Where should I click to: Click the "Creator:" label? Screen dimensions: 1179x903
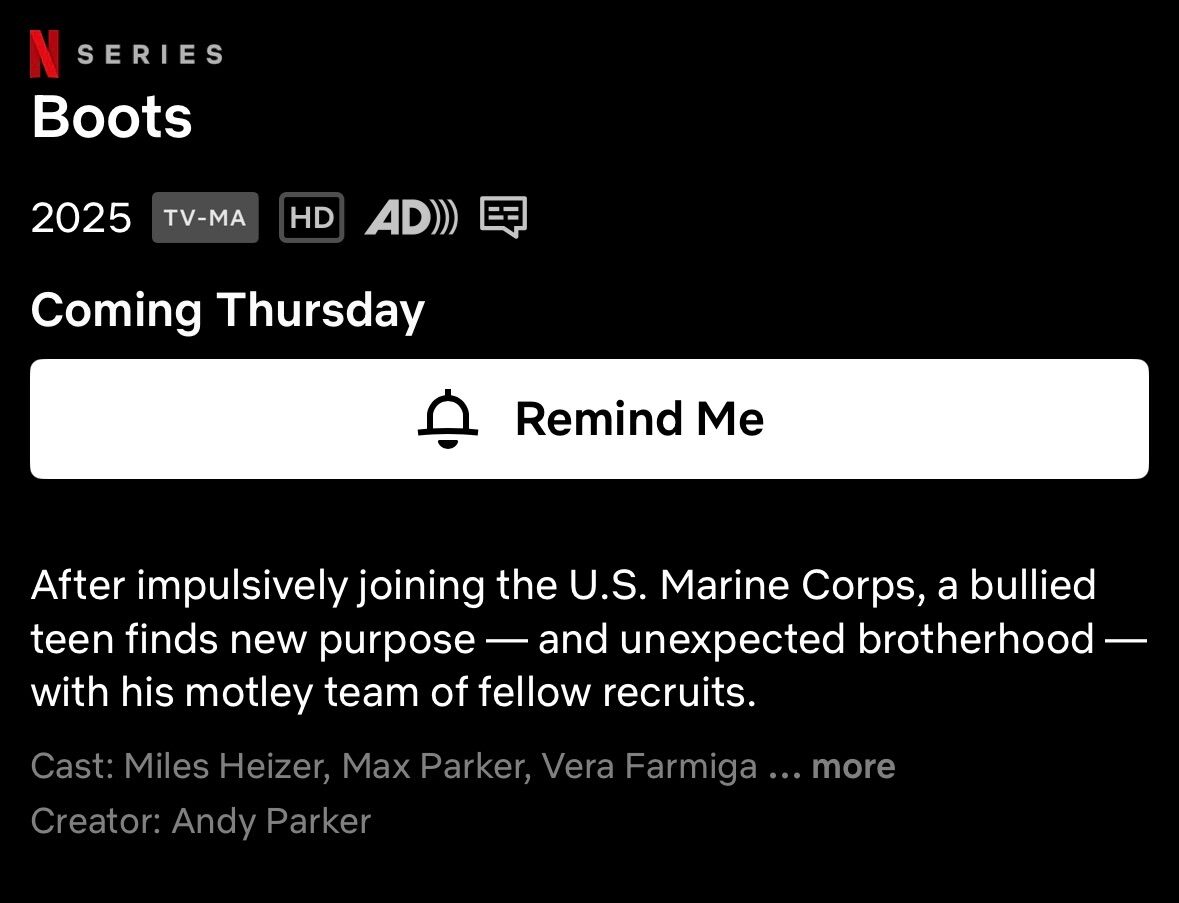pyautogui.click(x=96, y=821)
